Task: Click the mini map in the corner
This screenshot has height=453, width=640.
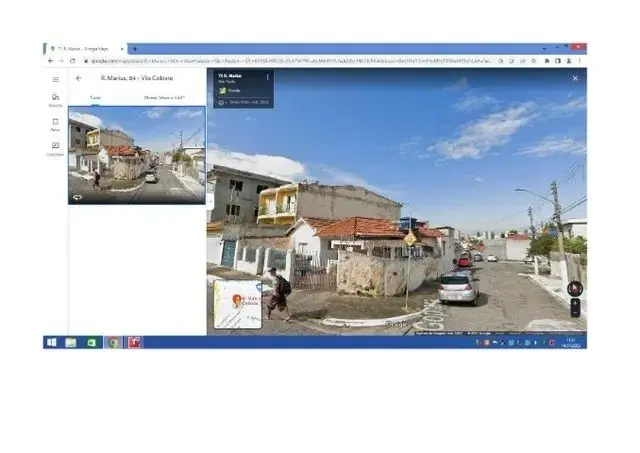Action: click(x=237, y=304)
